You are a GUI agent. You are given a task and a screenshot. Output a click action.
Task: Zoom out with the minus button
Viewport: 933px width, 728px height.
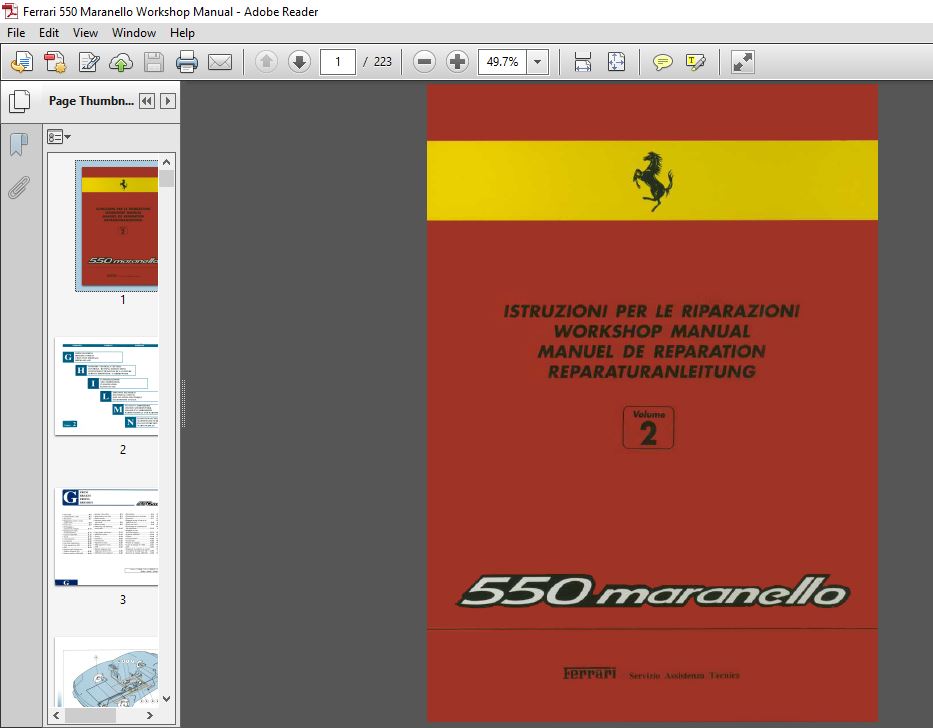click(x=424, y=61)
